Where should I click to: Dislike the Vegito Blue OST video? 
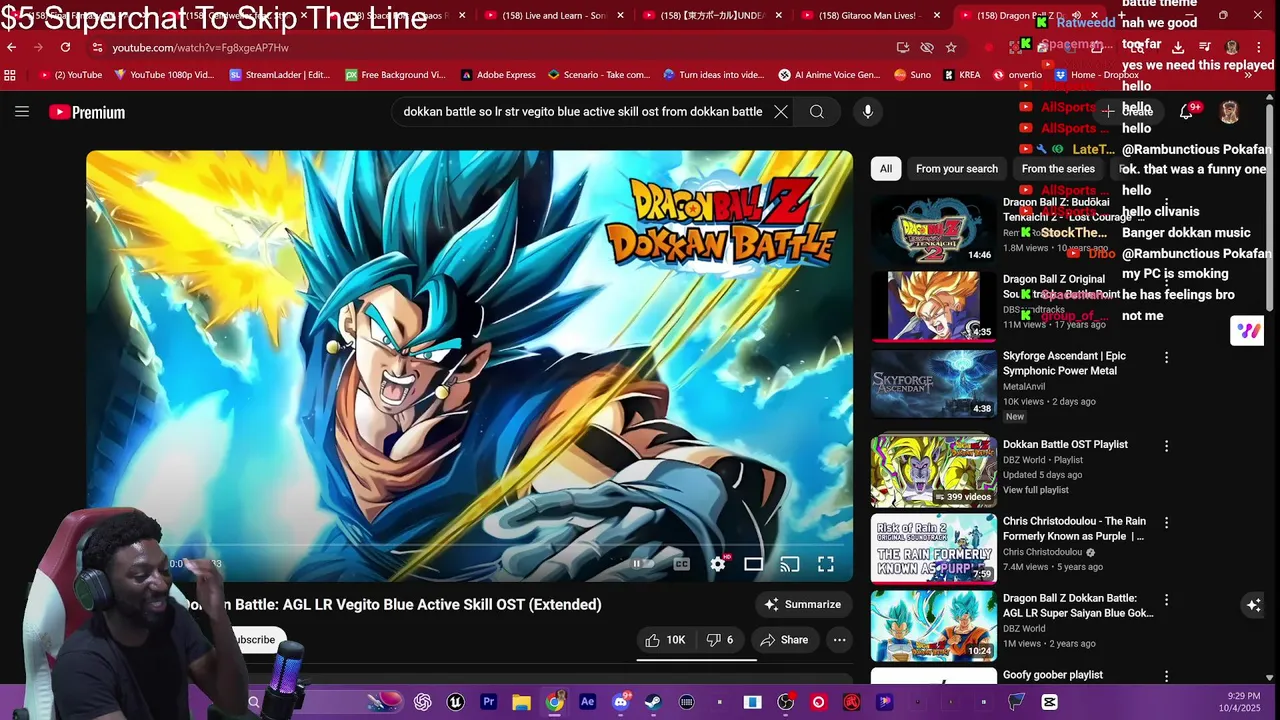click(x=721, y=640)
